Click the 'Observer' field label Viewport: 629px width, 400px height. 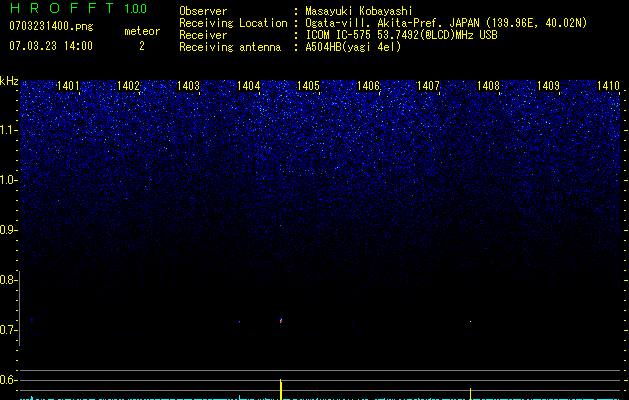[x=203, y=11]
